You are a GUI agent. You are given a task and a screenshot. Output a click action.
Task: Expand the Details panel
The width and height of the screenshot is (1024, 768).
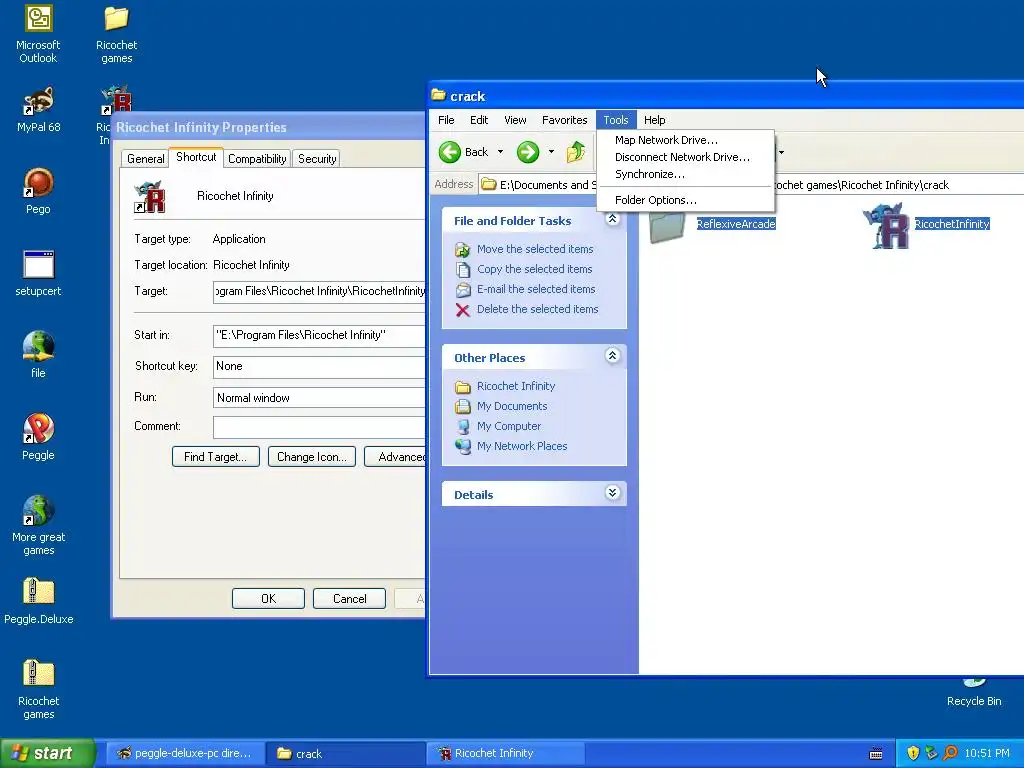612,492
